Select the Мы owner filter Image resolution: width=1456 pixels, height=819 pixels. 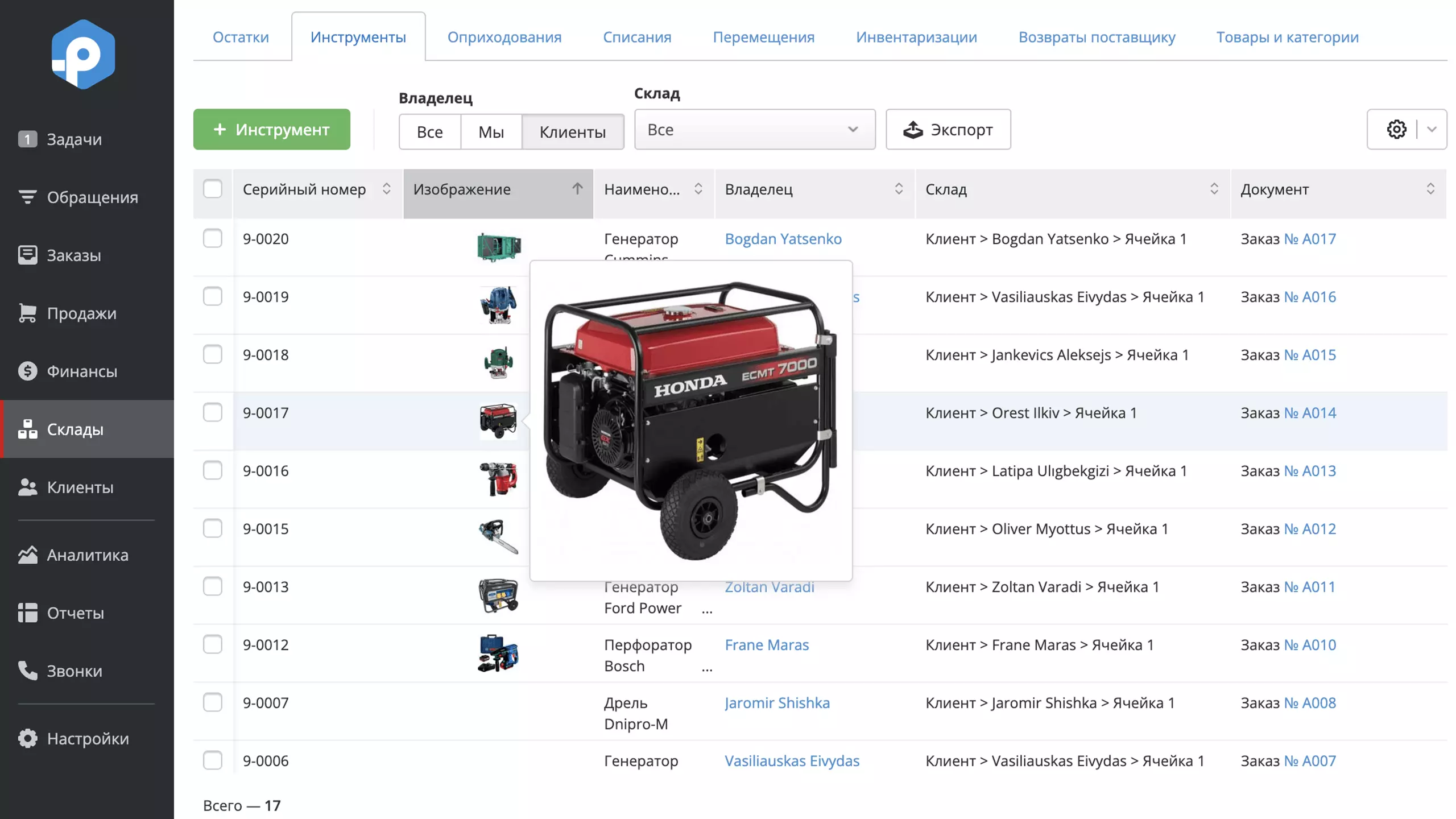(491, 132)
